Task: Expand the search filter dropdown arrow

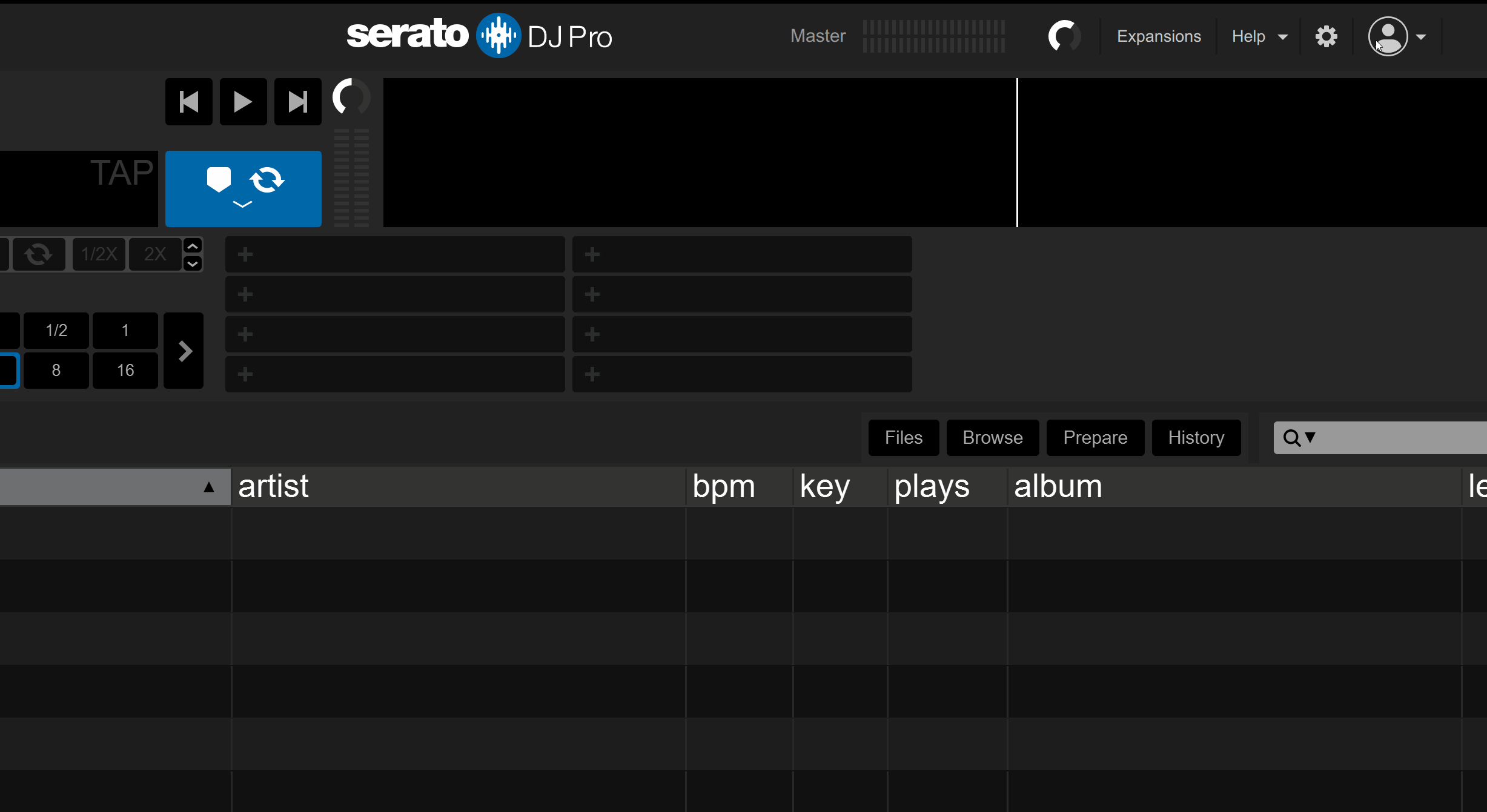Action: pyautogui.click(x=1310, y=437)
